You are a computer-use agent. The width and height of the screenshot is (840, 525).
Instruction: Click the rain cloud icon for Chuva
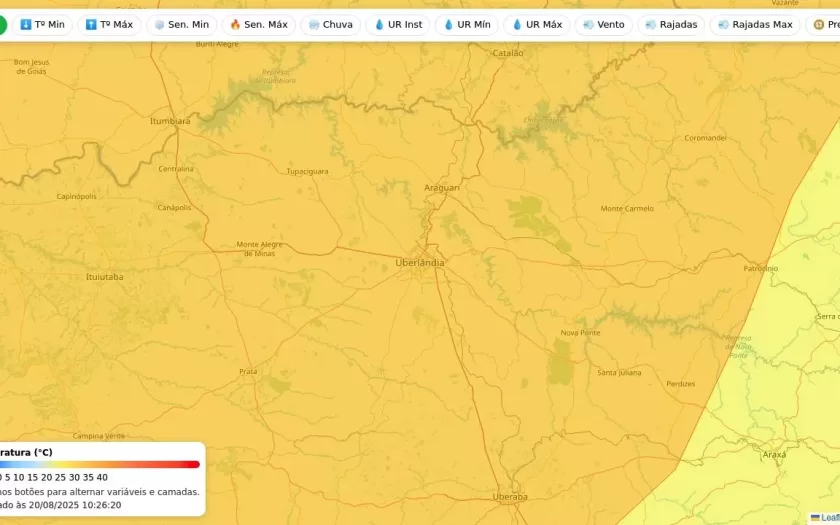click(314, 24)
